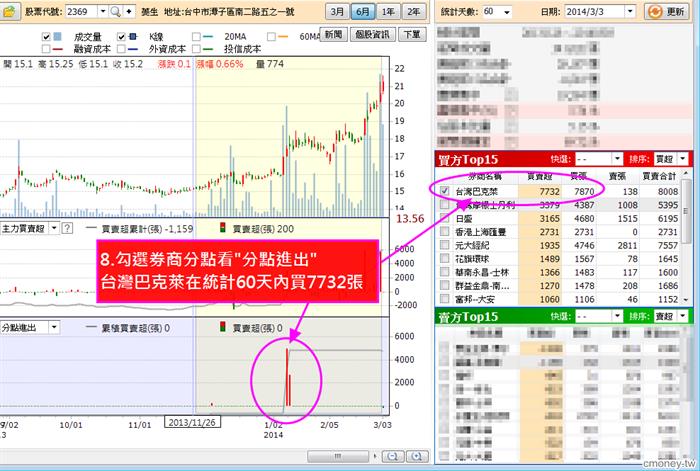Switch chart range to 2年
This screenshot has width=700, height=471.
414,12
